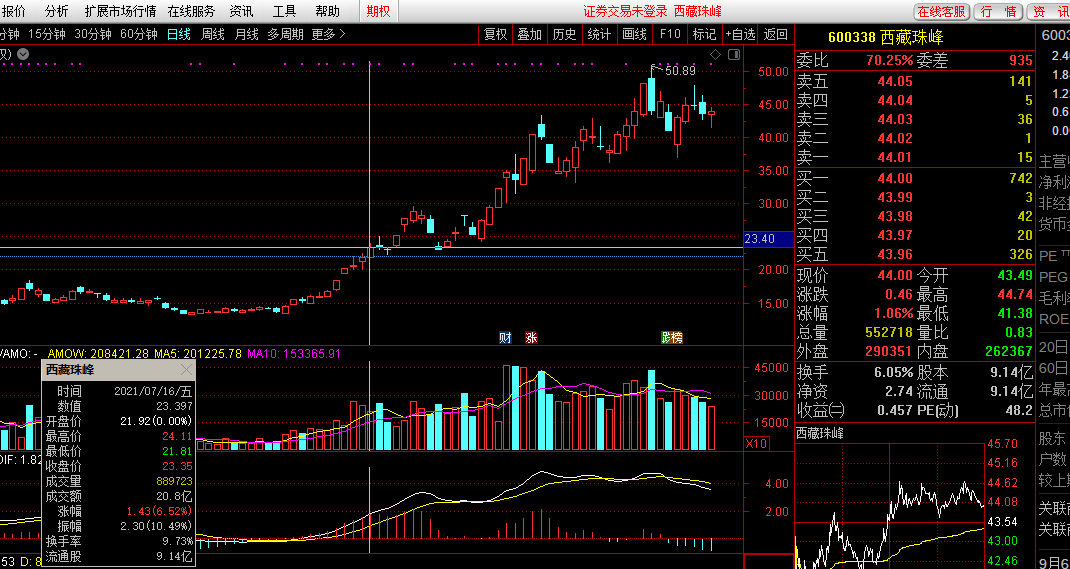Click the 统计 toolbar button
Screen dimensions: 1070x569
[599, 34]
